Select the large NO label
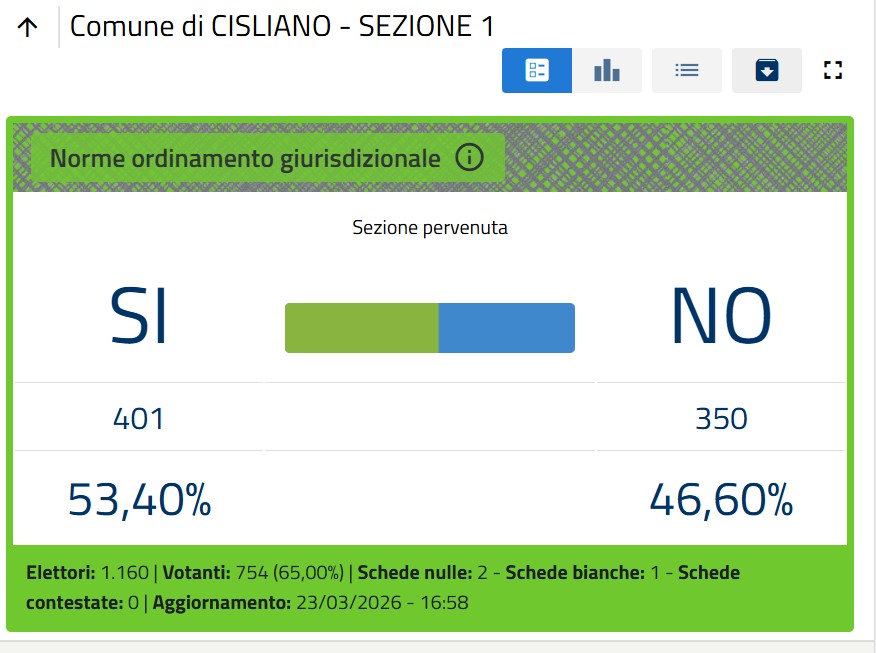Viewport: 876px width, 653px height. click(x=721, y=318)
